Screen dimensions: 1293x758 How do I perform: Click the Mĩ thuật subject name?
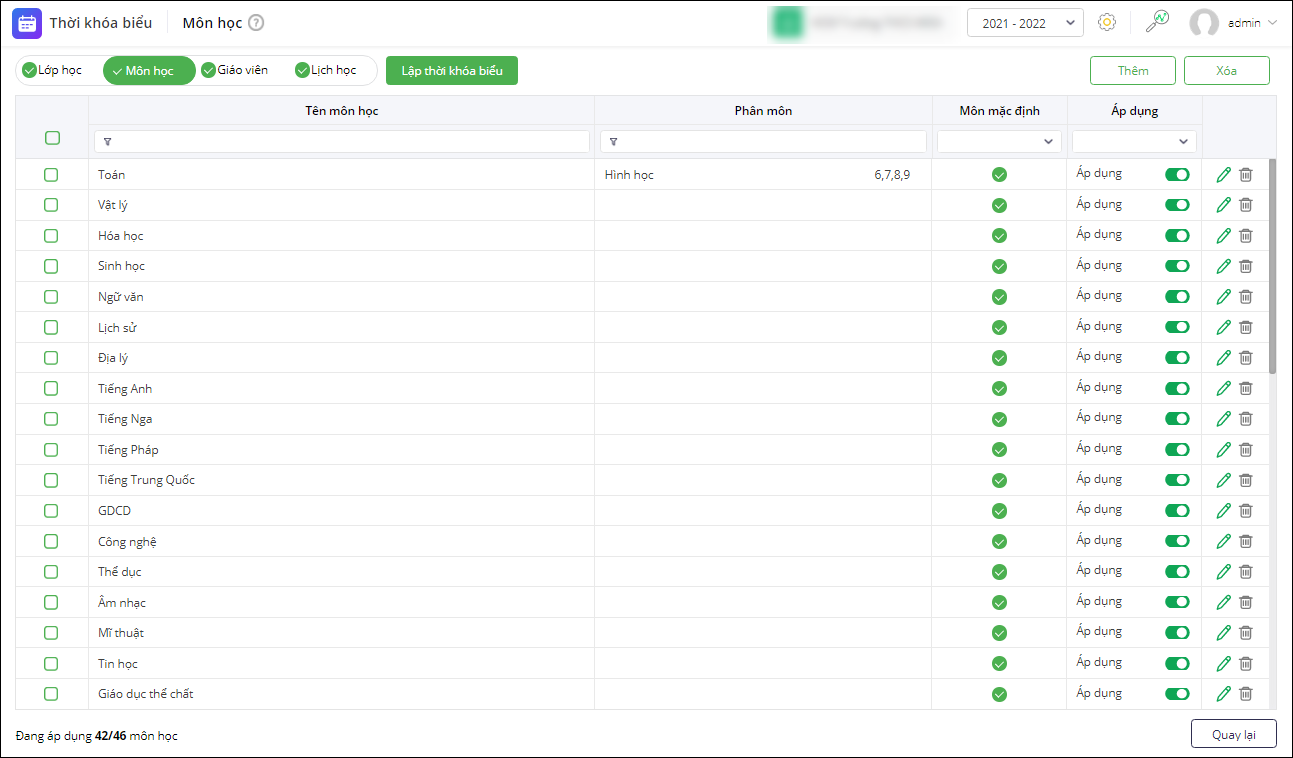click(x=121, y=633)
